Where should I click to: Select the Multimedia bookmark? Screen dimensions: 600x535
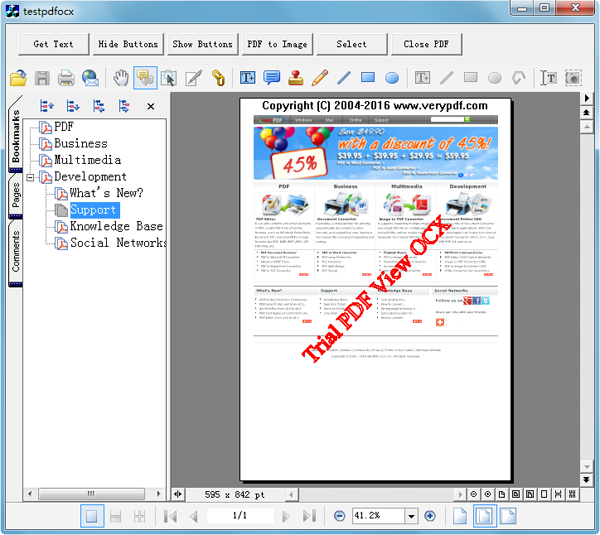(88, 160)
